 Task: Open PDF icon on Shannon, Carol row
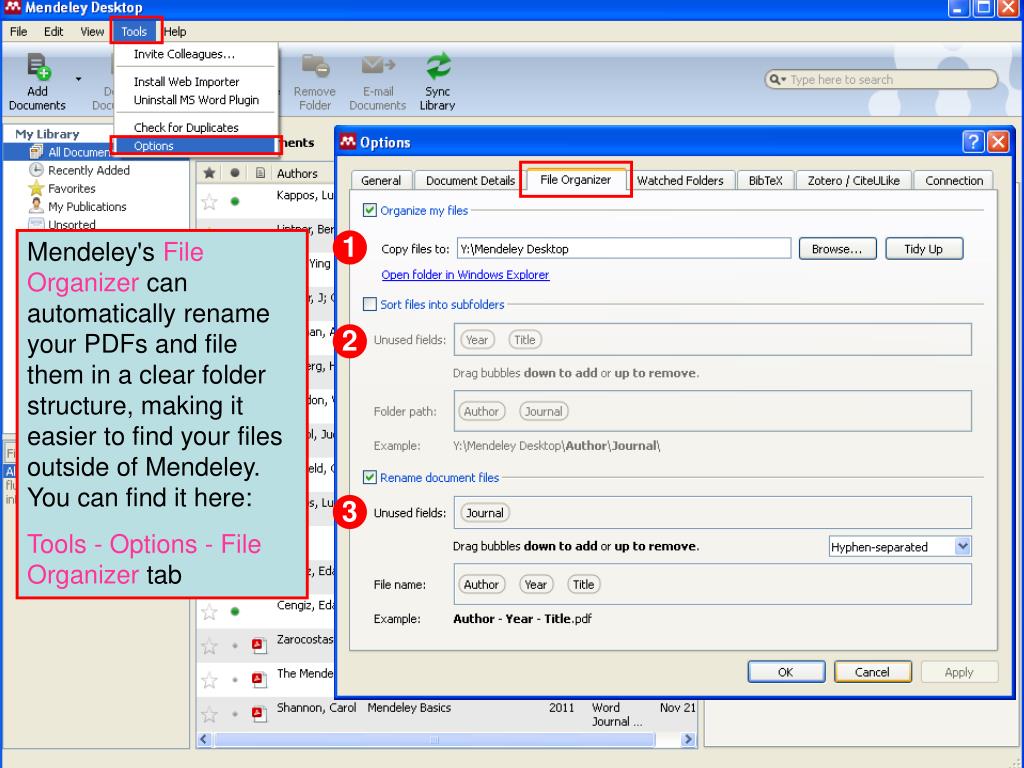click(259, 714)
